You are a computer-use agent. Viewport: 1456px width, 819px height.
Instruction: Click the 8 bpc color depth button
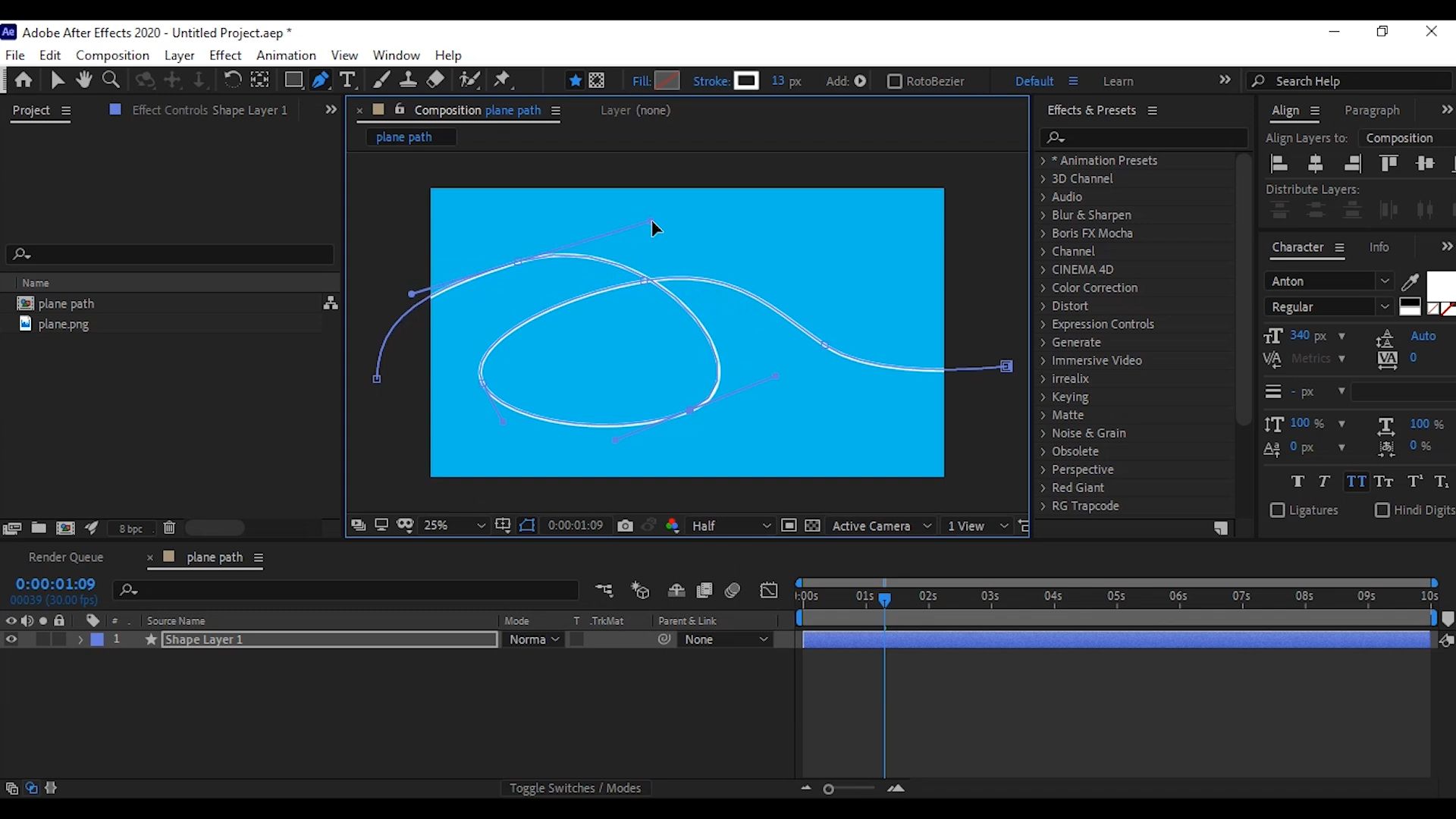pos(130,529)
